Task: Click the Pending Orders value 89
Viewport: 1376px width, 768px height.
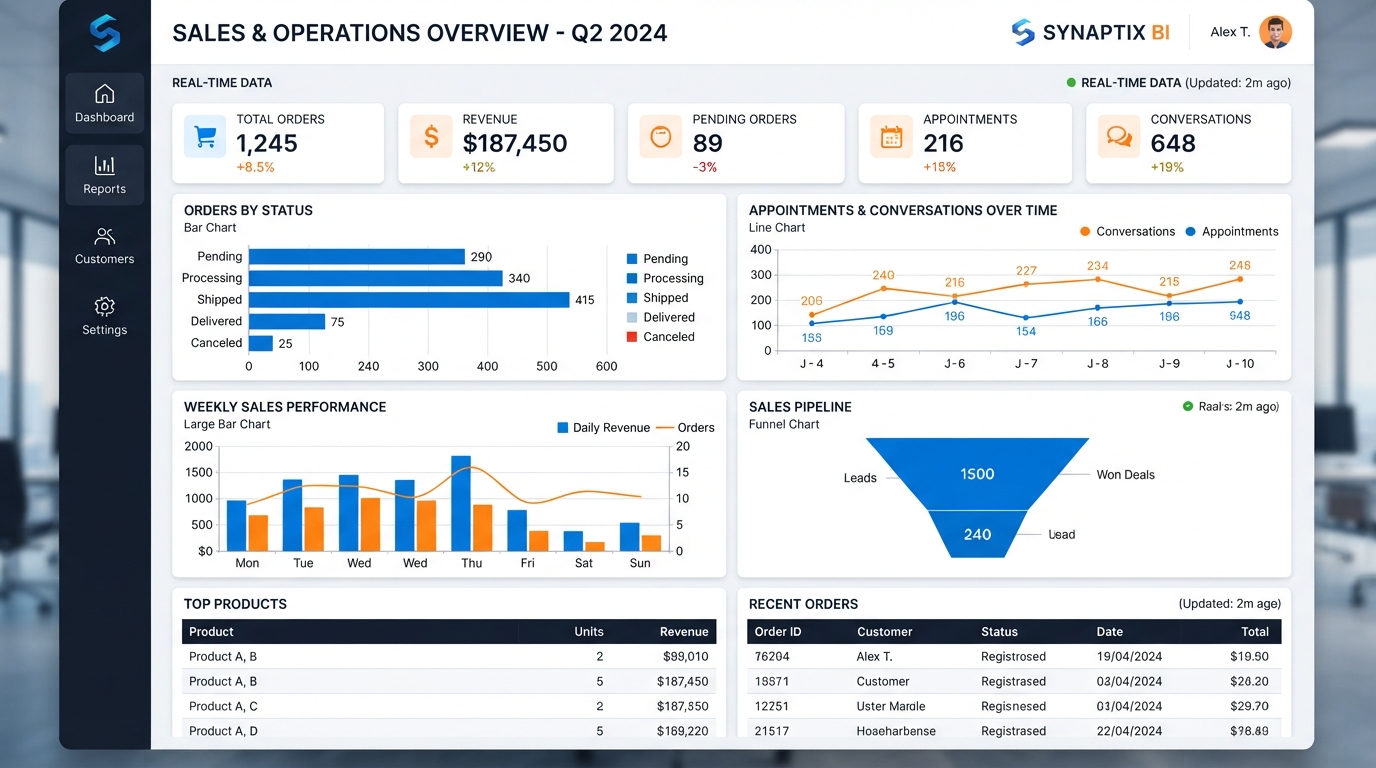Action: [708, 143]
